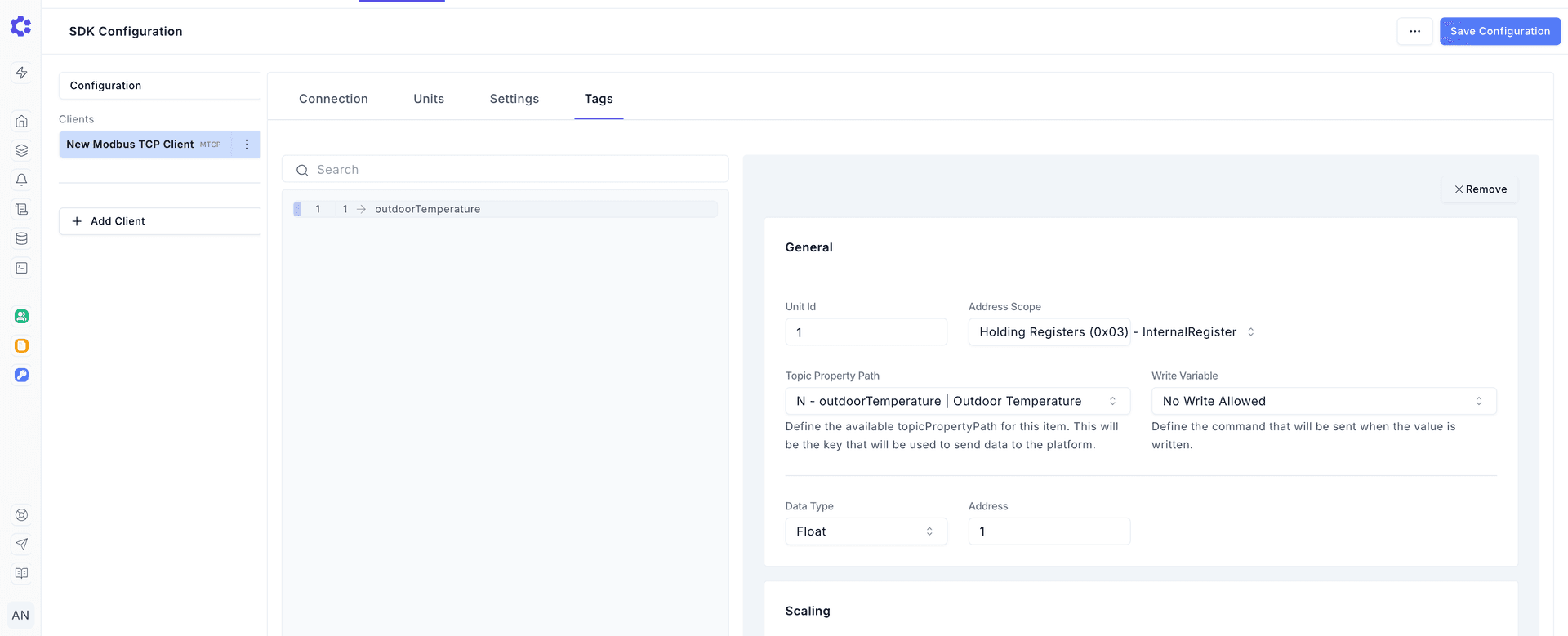Click the app logo icon

coord(20,26)
